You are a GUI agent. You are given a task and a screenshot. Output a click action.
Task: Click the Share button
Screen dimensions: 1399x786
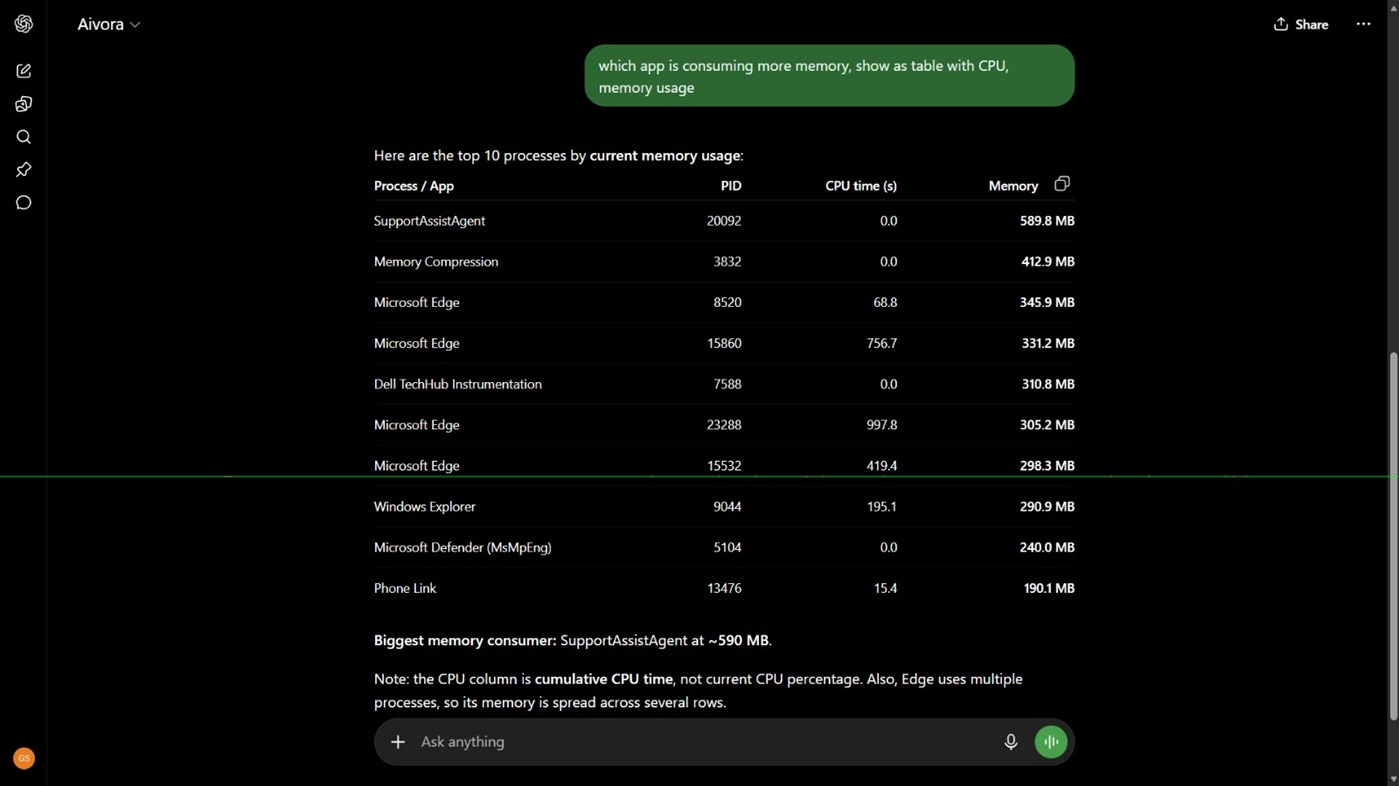(x=1301, y=24)
